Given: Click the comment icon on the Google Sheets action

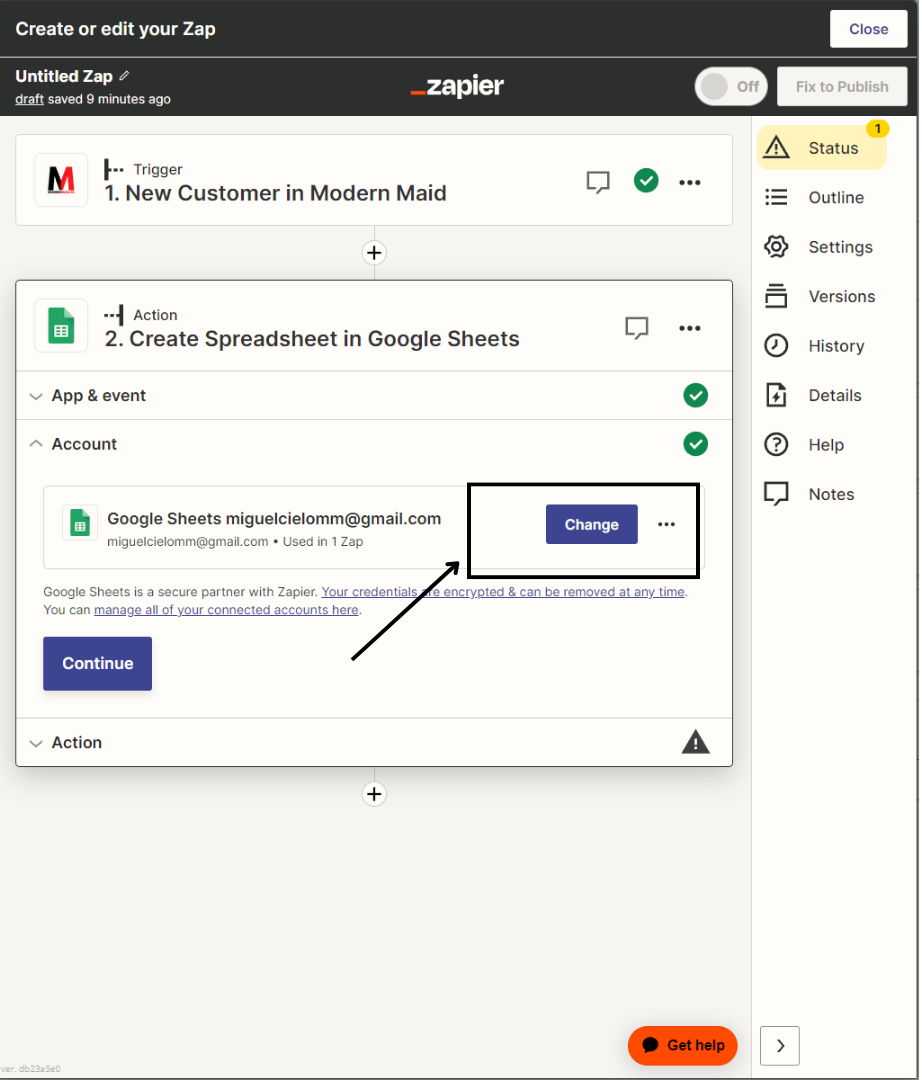Looking at the screenshot, I should tap(637, 328).
